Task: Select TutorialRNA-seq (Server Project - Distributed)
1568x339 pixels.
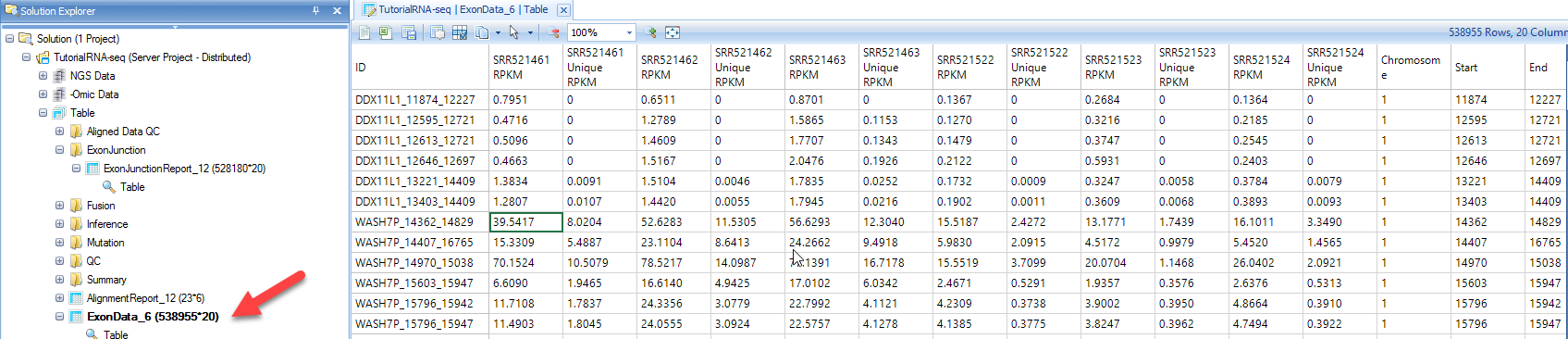Action: click(x=152, y=57)
